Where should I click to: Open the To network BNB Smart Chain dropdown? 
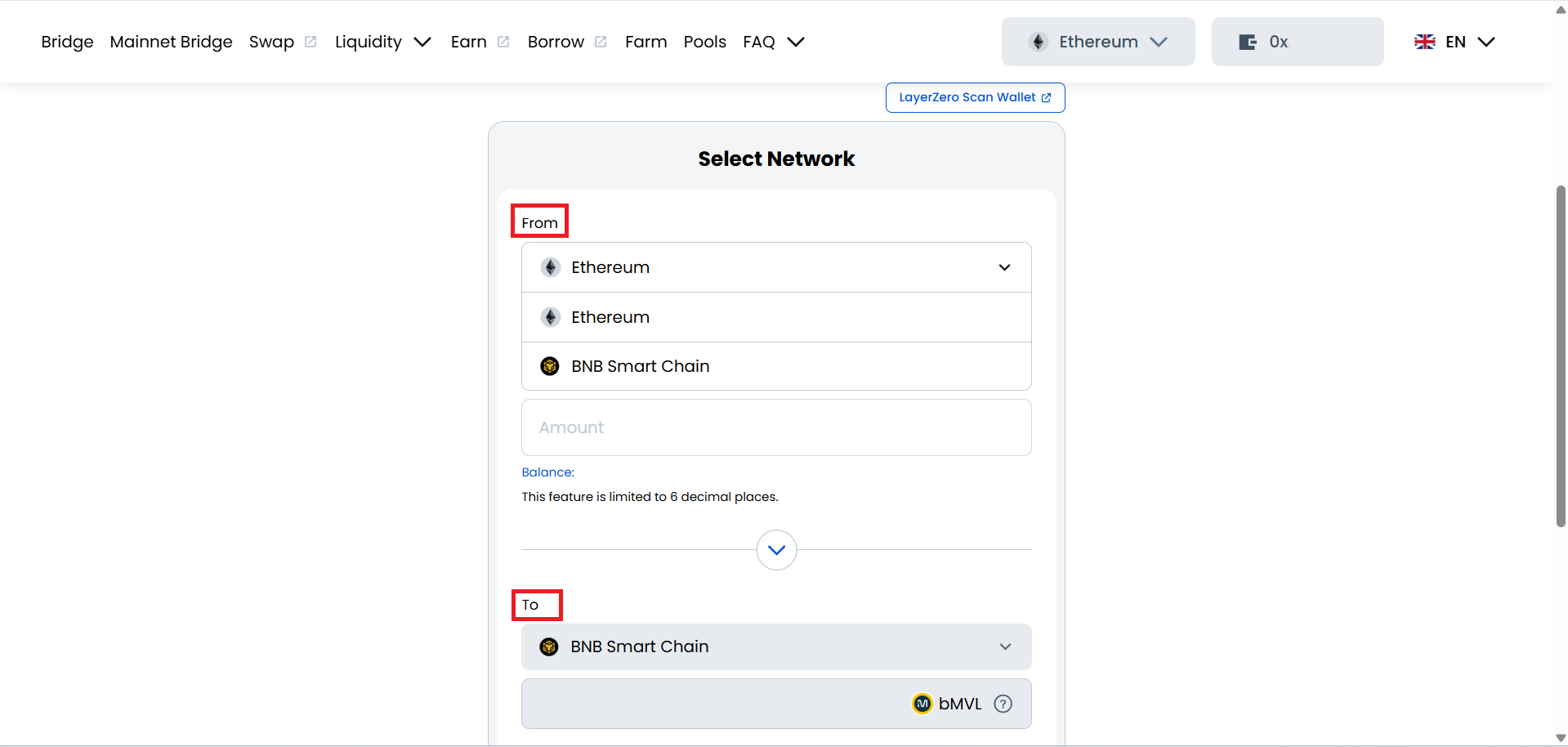[x=775, y=646]
